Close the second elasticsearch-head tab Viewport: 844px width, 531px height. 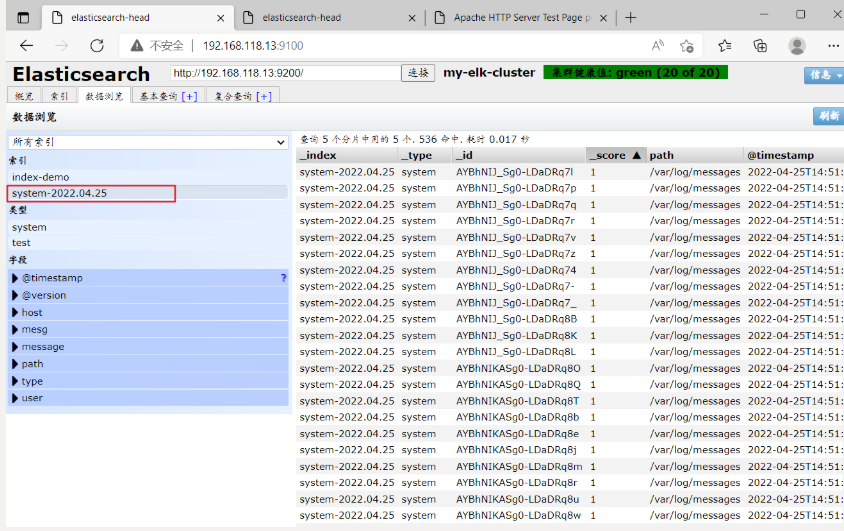[412, 18]
